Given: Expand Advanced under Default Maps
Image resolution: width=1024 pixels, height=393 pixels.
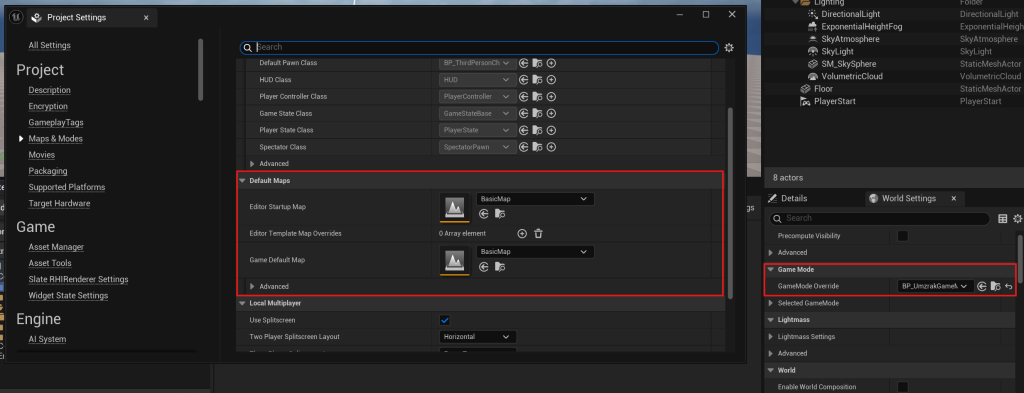Looking at the screenshot, I should coord(253,287).
